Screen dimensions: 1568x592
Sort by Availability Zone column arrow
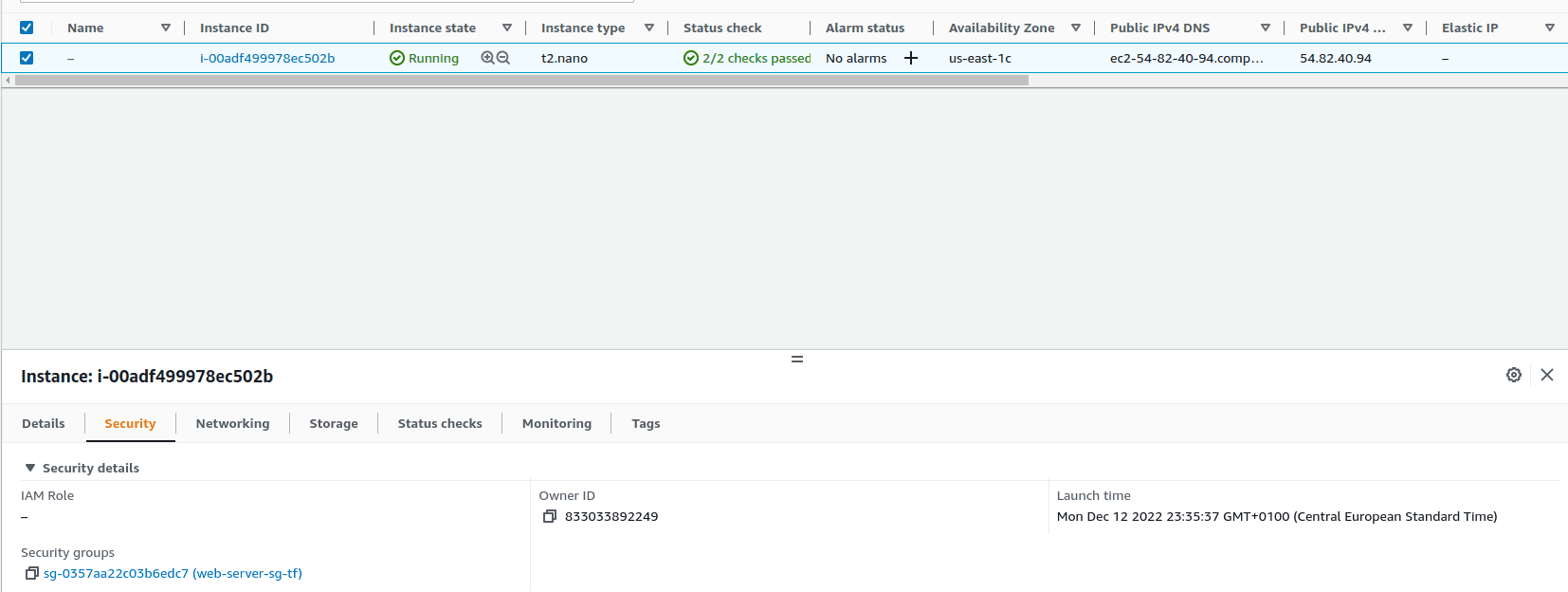[x=1076, y=28]
